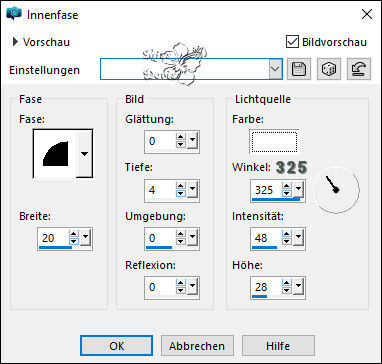
Task: Open the Tiefe slider dropdown
Action: (x=192, y=190)
